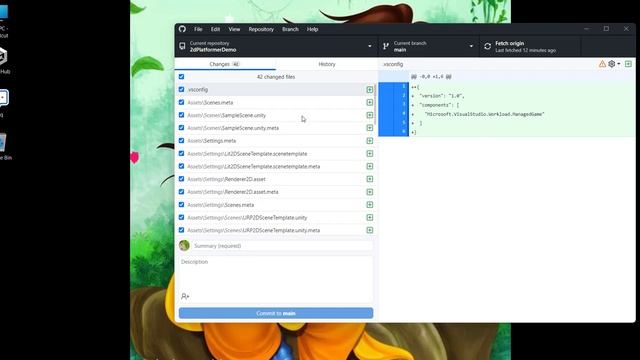Click the Fetch origin sync icon
Image resolution: width=640 pixels, height=360 pixels.
[x=487, y=47]
